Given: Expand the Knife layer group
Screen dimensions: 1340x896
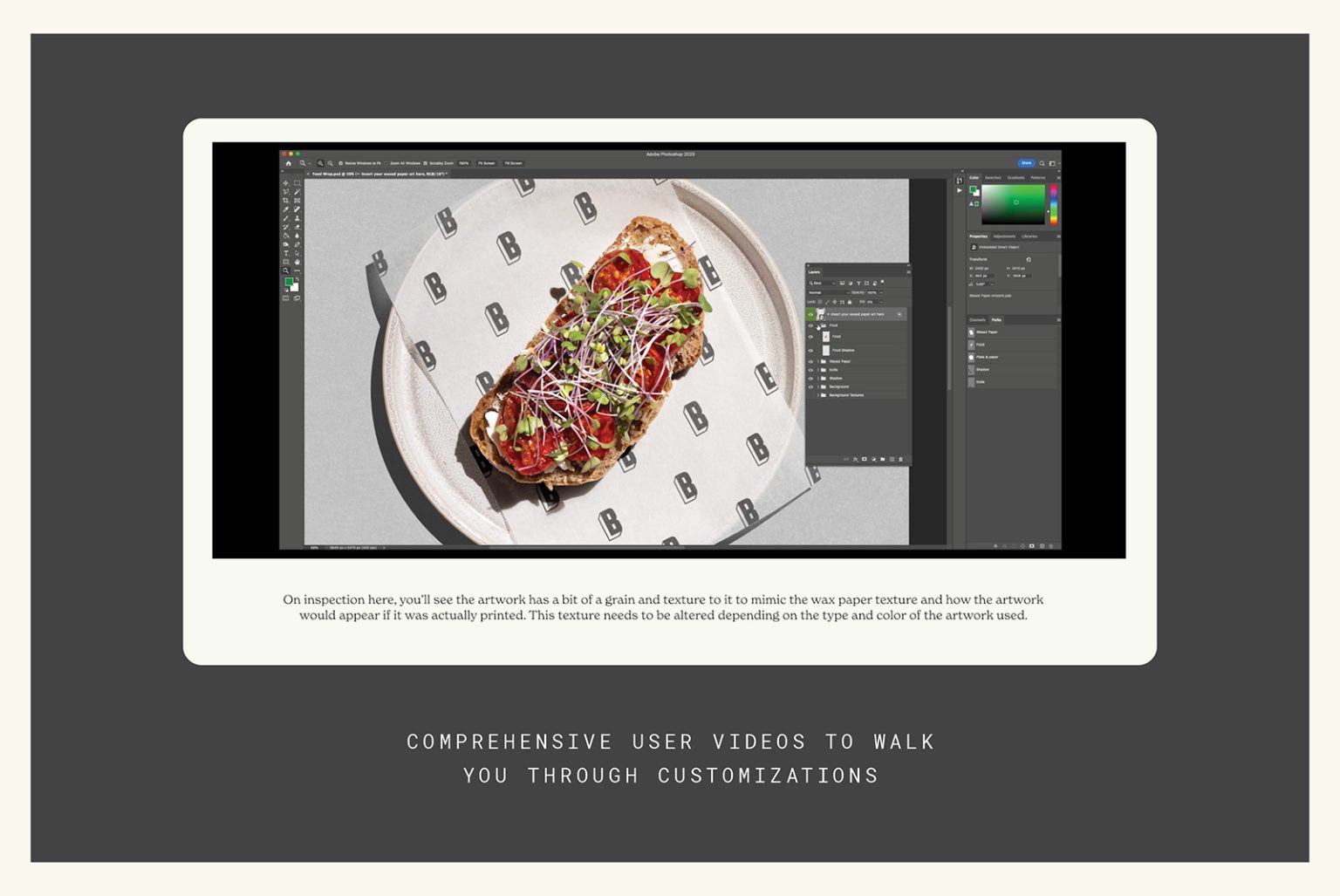Looking at the screenshot, I should pos(818,370).
